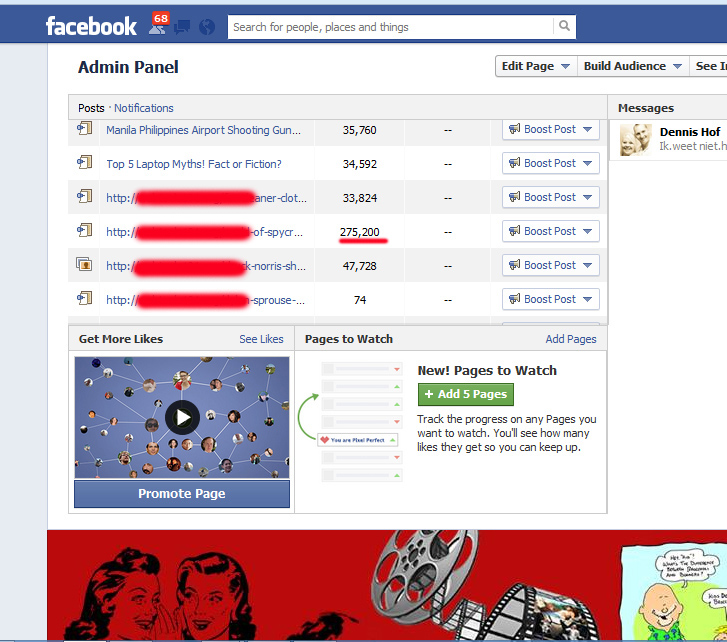Click link post icon in the 74 row

click(85, 299)
